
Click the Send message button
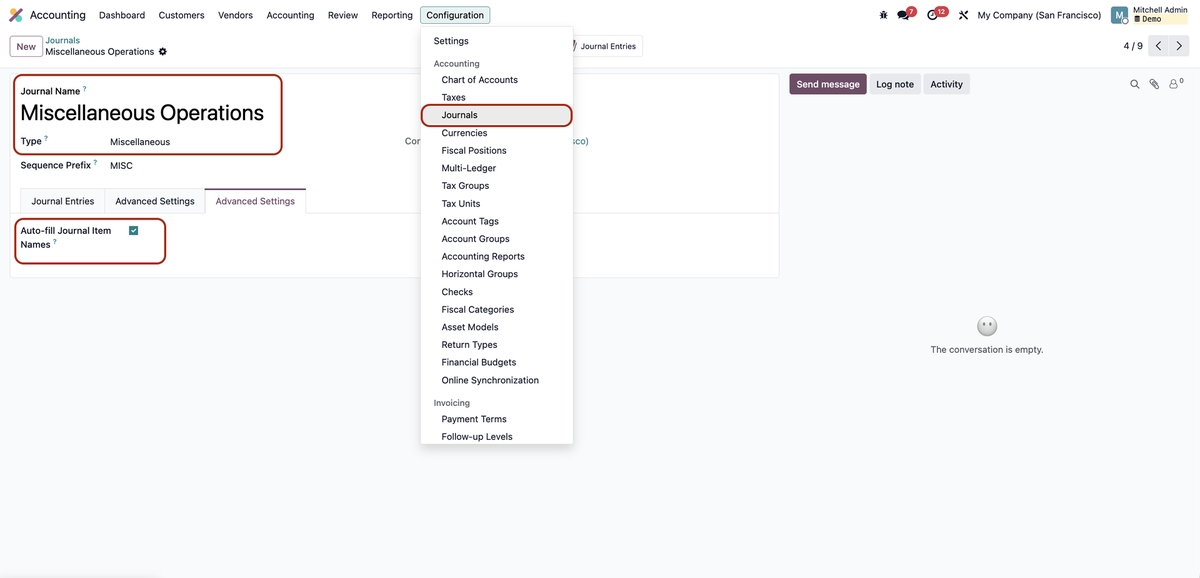point(827,83)
